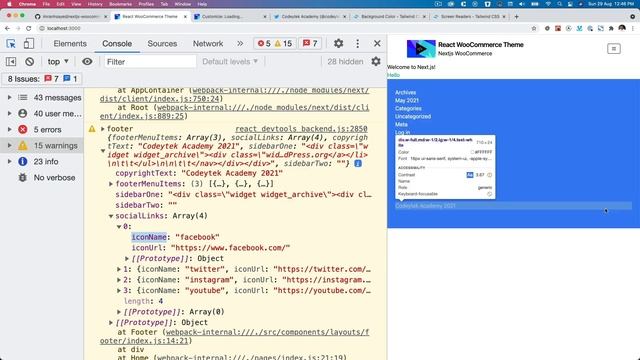This screenshot has height=360, width=640.
Task: Hide the console sidebar
Action: (x=11, y=62)
